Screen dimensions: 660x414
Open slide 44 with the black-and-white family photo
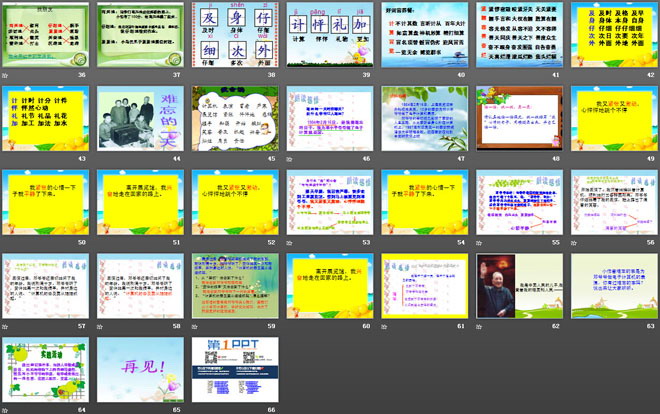140,118
